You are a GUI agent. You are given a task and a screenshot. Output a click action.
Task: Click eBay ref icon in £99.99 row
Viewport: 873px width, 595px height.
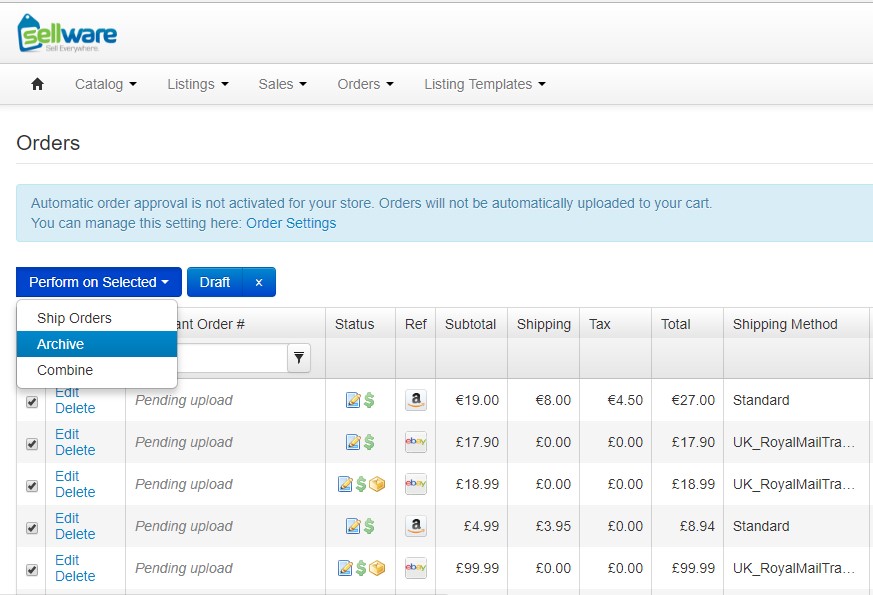point(416,568)
